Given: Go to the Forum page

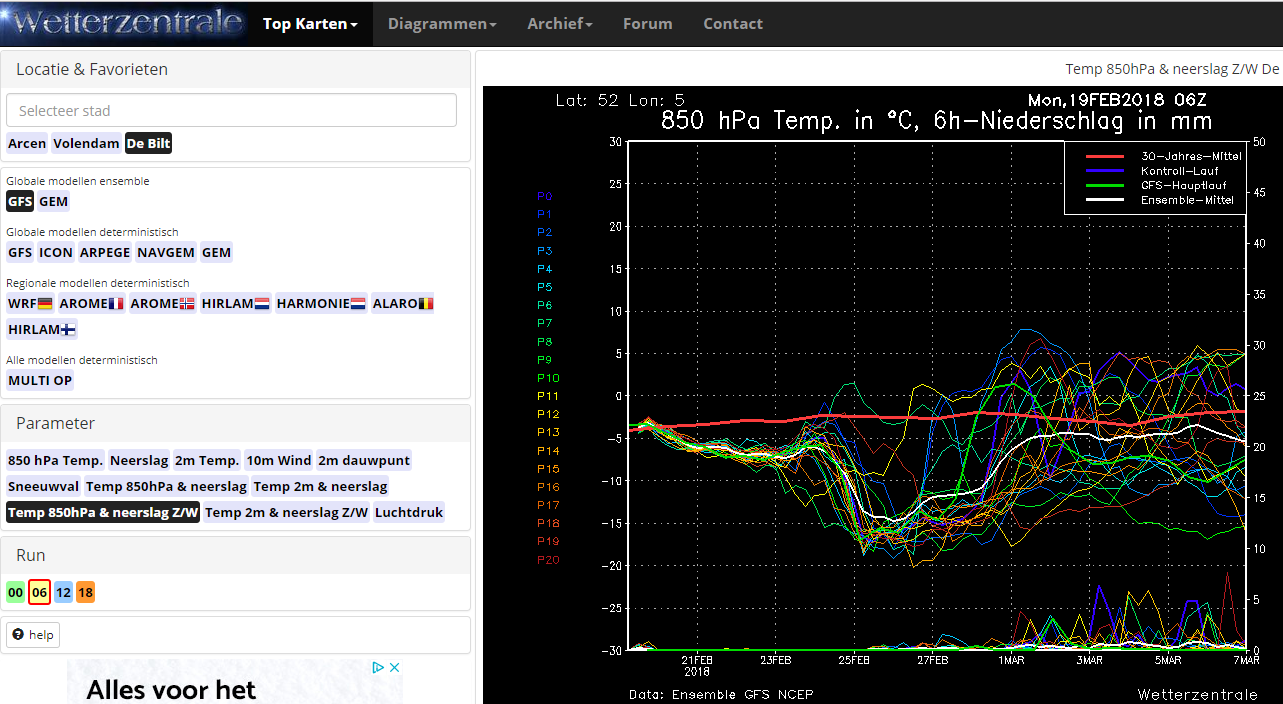Looking at the screenshot, I should coord(648,23).
